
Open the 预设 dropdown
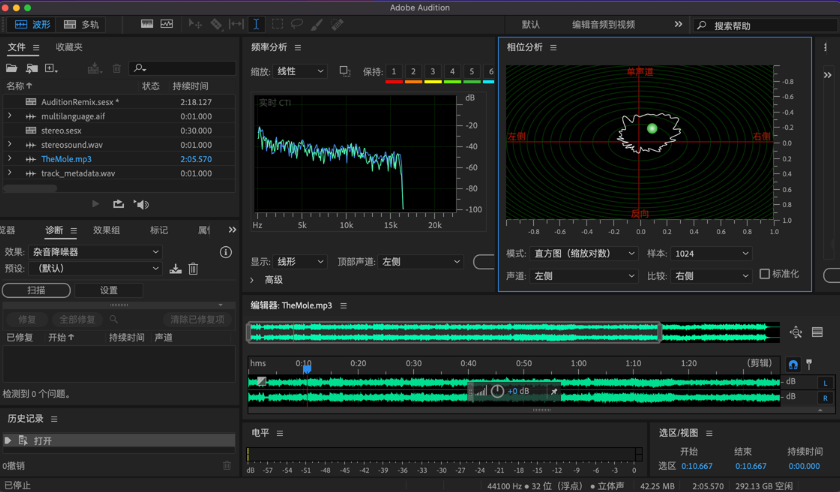pos(96,268)
